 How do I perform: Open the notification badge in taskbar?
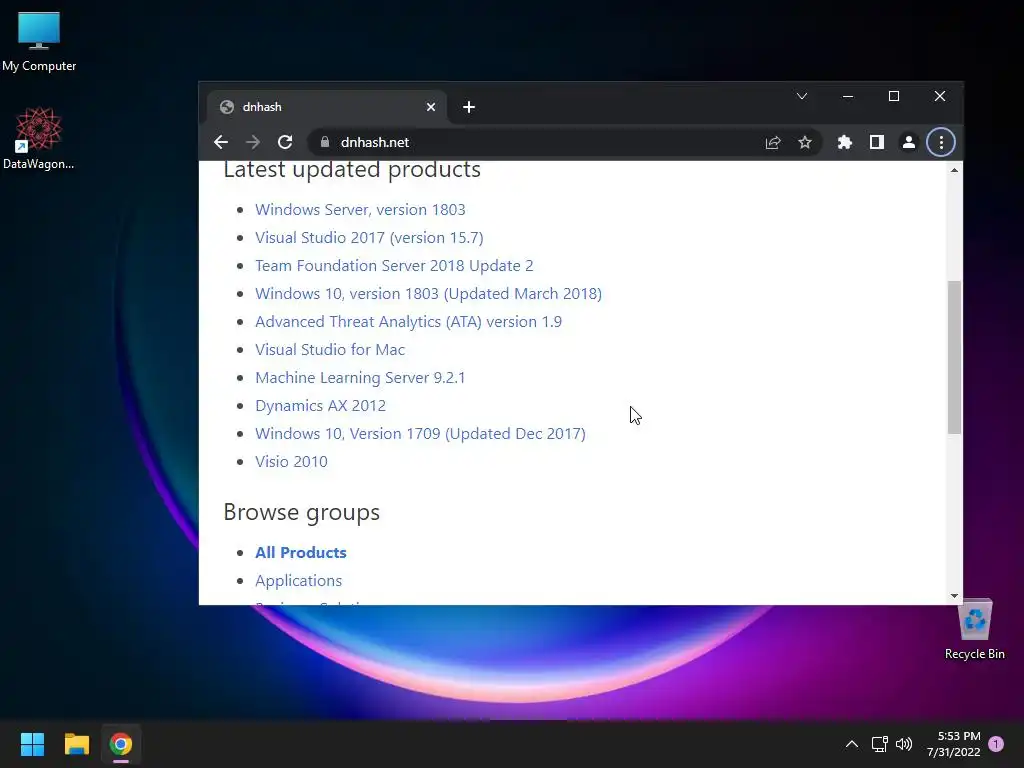(x=996, y=744)
